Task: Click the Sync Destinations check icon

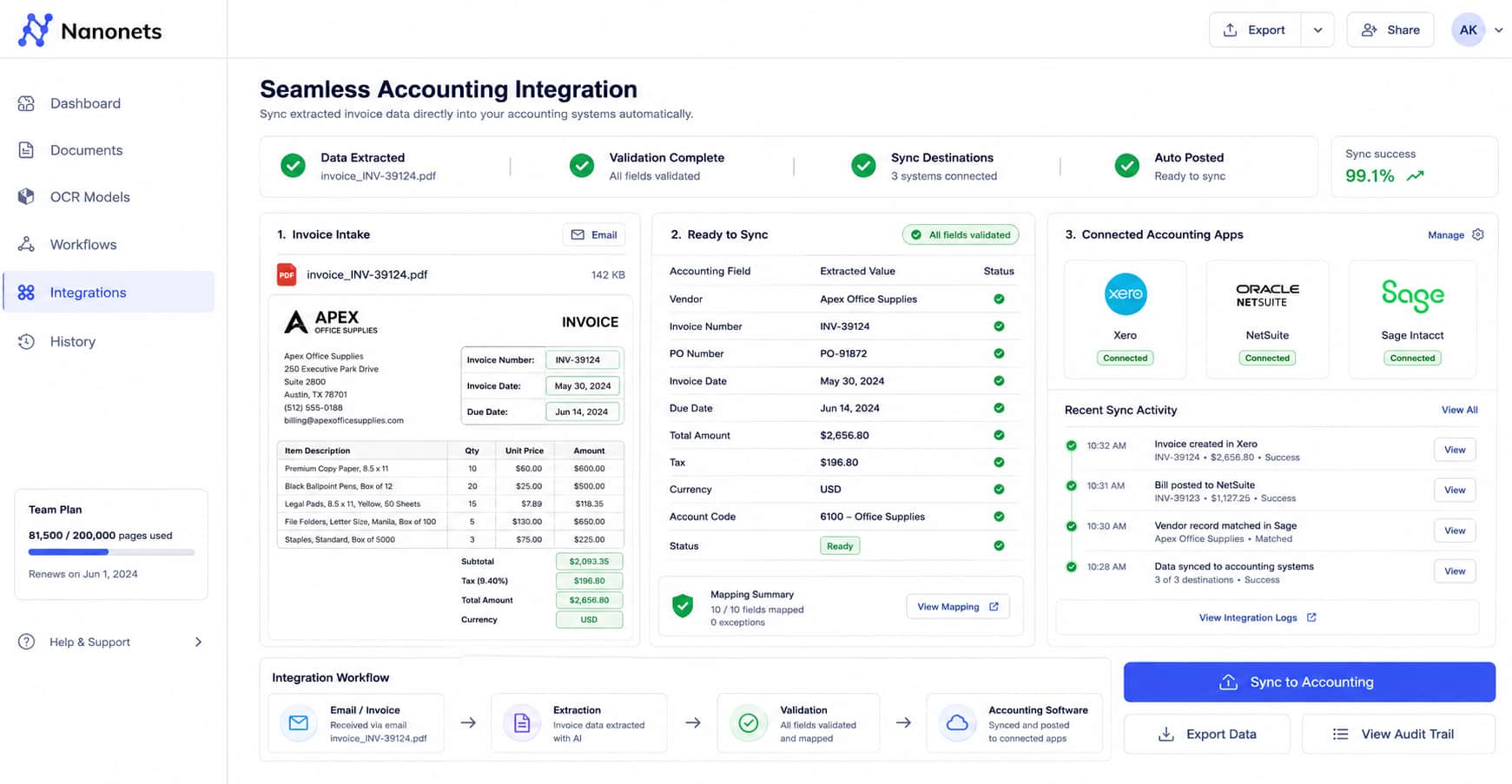Action: (x=863, y=166)
